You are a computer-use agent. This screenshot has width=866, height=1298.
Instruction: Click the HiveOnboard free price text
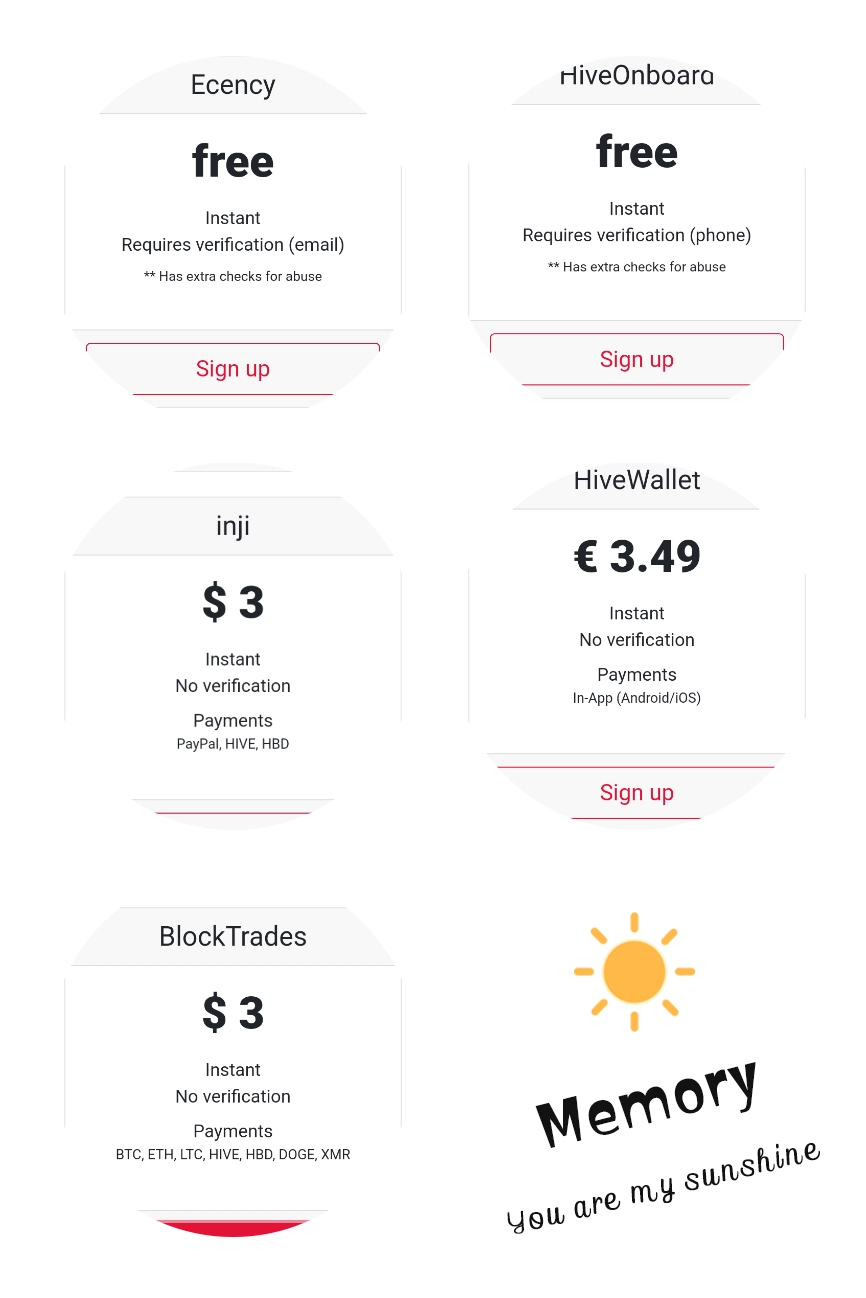pyautogui.click(x=637, y=152)
